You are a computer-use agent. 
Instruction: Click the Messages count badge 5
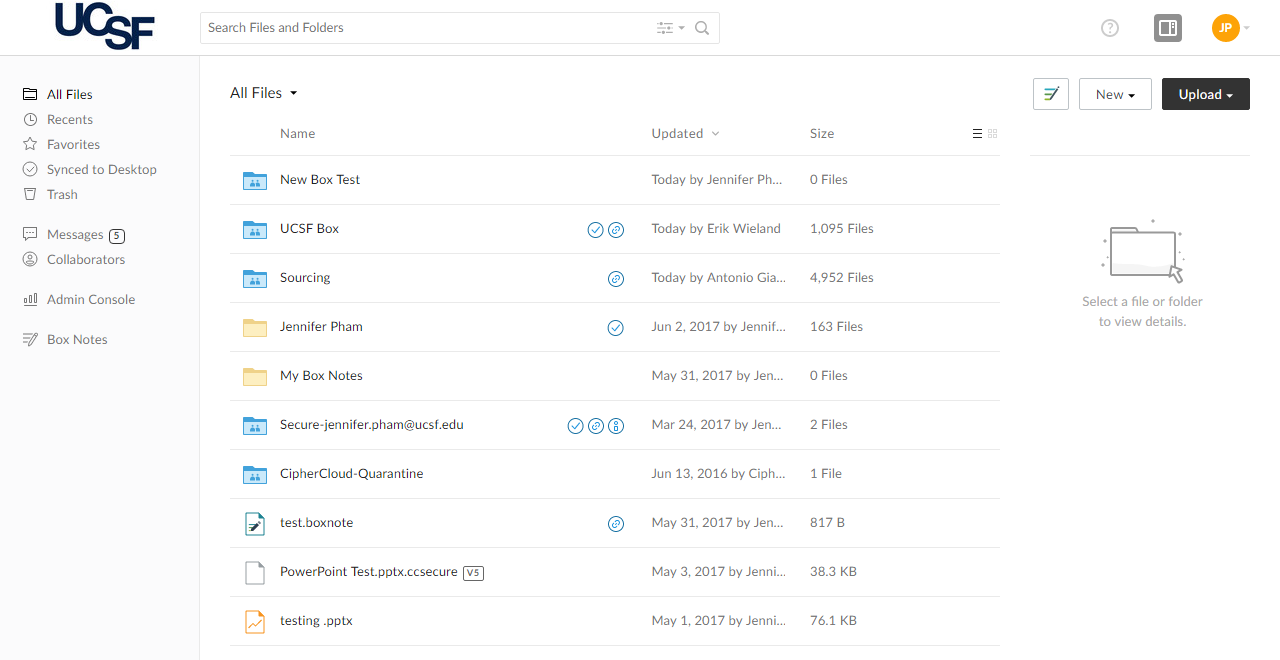(x=117, y=236)
